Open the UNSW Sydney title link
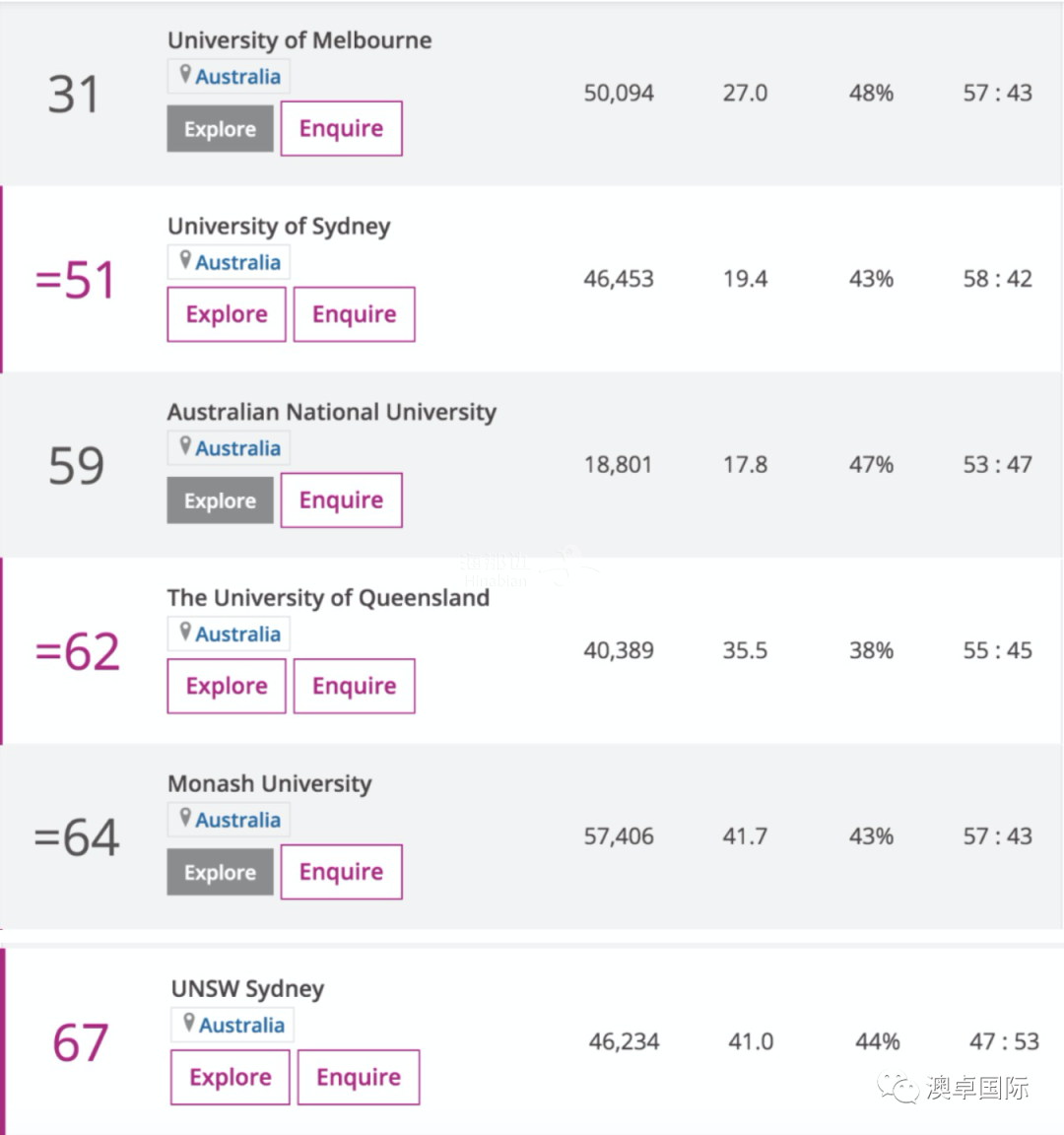Screen dimensions: 1064x1135 click(247, 989)
